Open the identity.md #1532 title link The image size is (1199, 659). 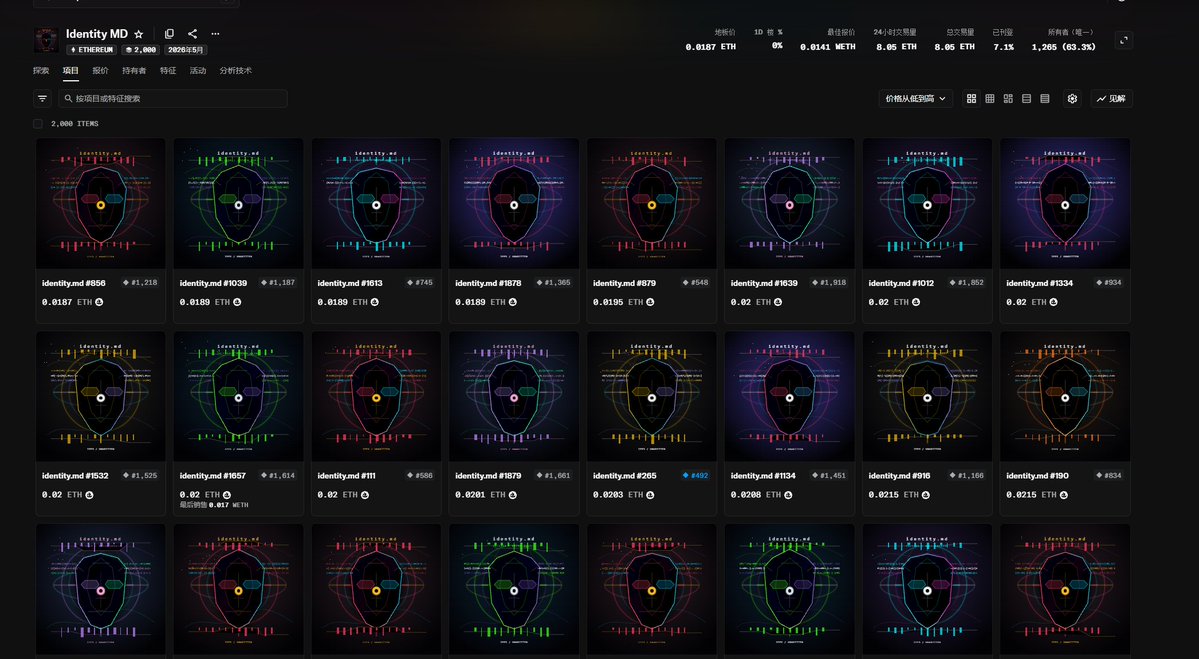(x=75, y=476)
